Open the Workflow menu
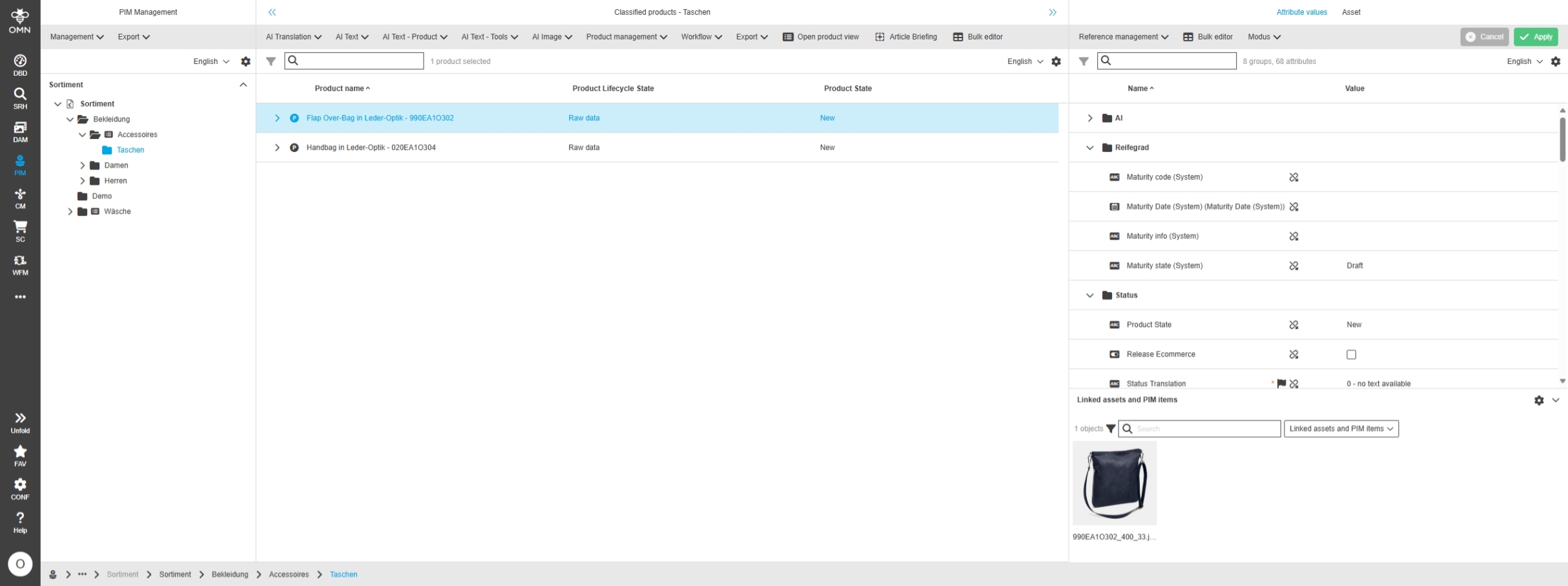1568x586 pixels. tap(701, 37)
